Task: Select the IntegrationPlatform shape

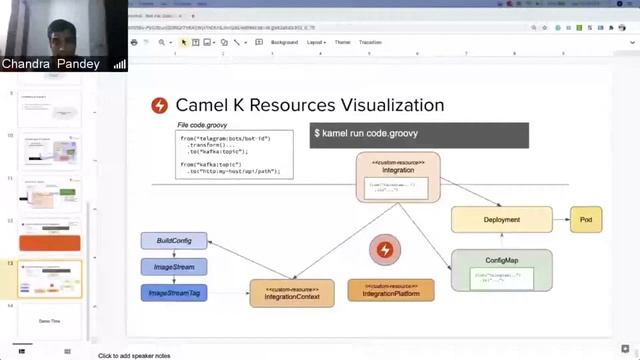Action: [x=391, y=290]
